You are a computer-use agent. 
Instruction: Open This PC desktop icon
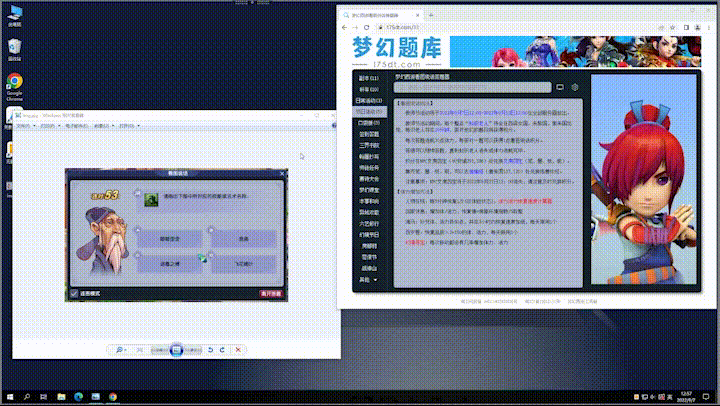pos(14,15)
